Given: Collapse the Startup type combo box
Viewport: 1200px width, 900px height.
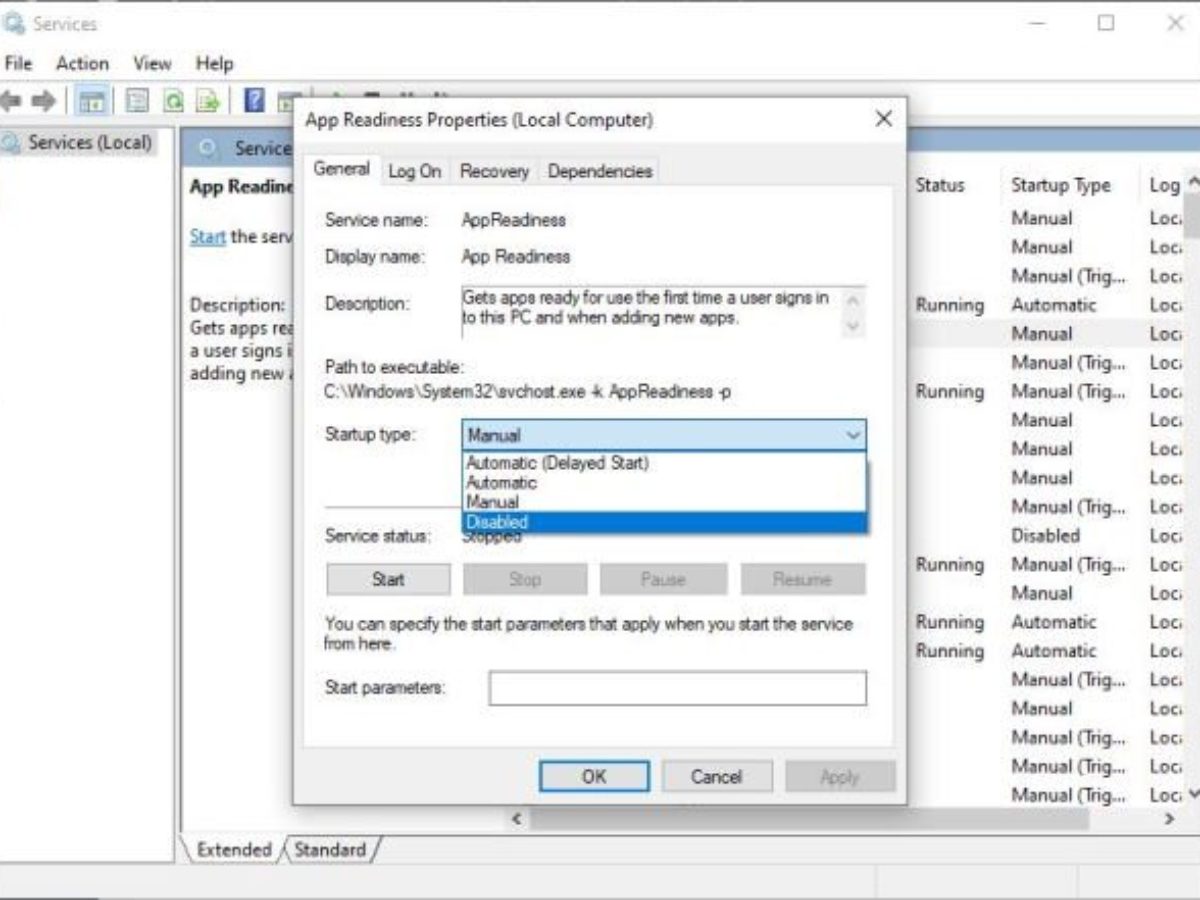Looking at the screenshot, I should [x=852, y=435].
